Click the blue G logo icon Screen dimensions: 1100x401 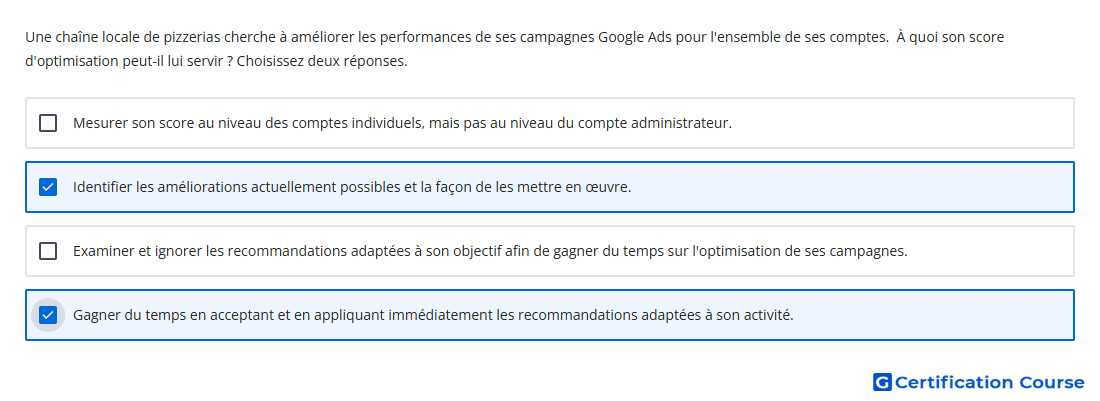(x=882, y=382)
